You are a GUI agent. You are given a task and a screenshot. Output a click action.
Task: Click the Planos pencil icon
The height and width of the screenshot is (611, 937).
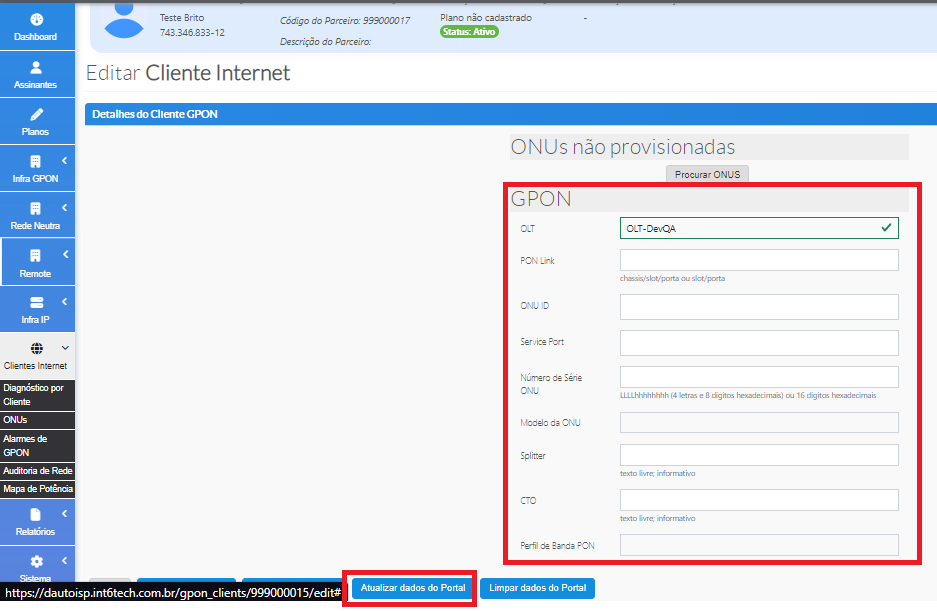(37, 115)
